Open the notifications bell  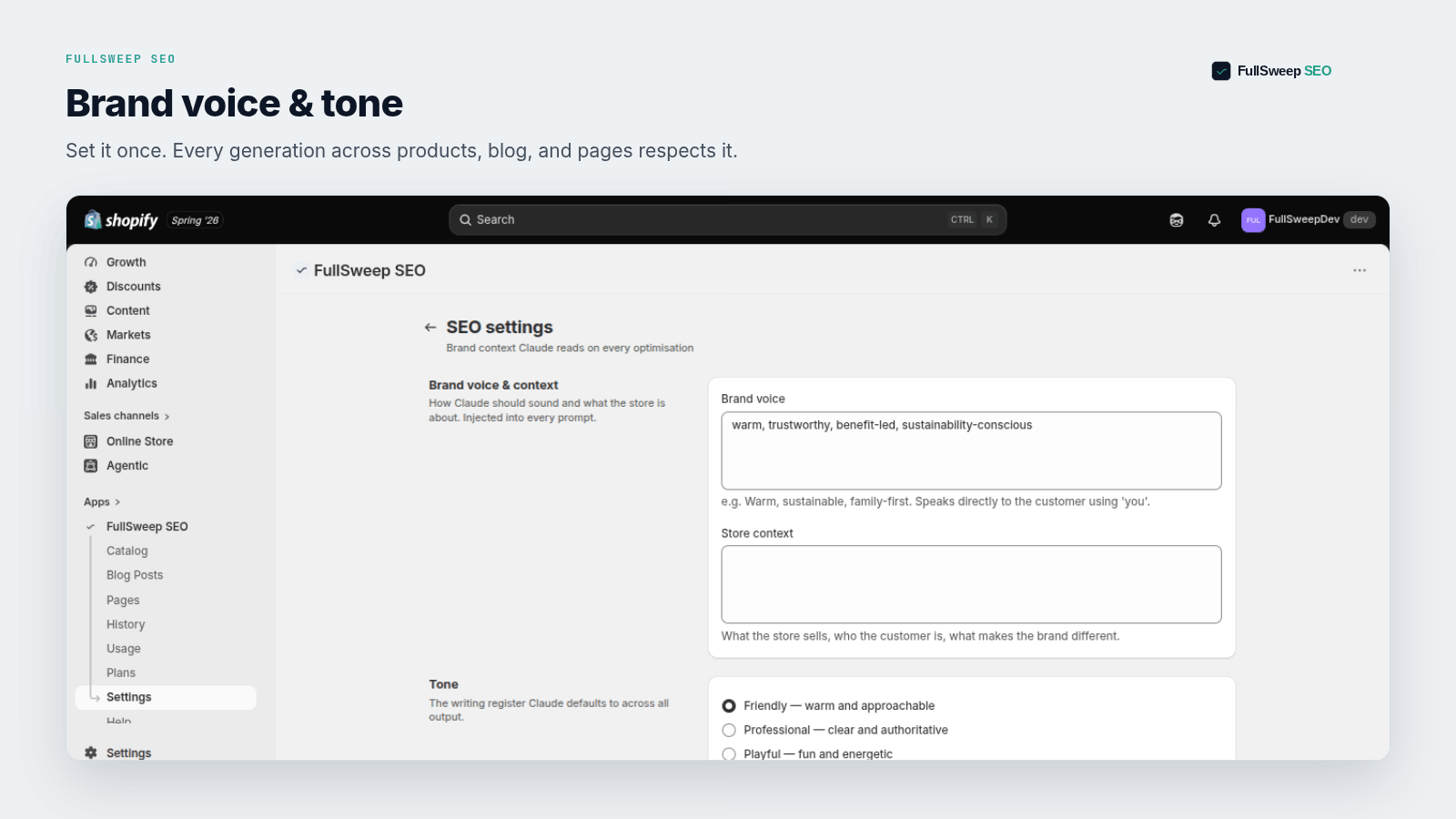[x=1214, y=220]
